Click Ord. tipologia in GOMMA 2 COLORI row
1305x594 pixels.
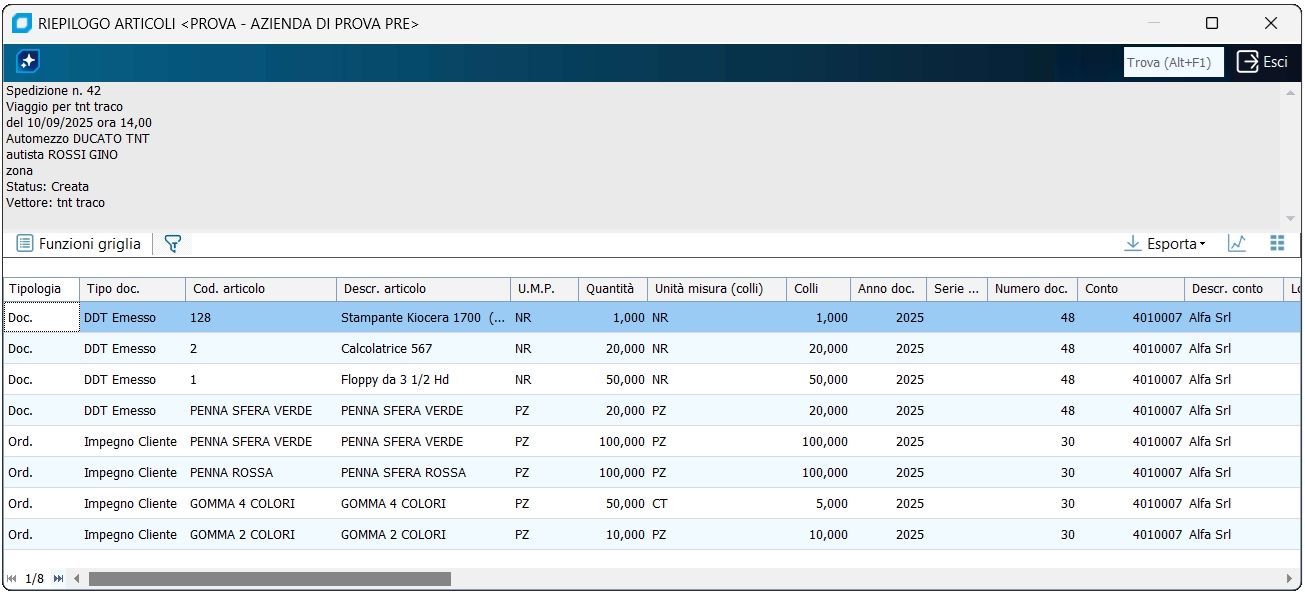point(41,535)
